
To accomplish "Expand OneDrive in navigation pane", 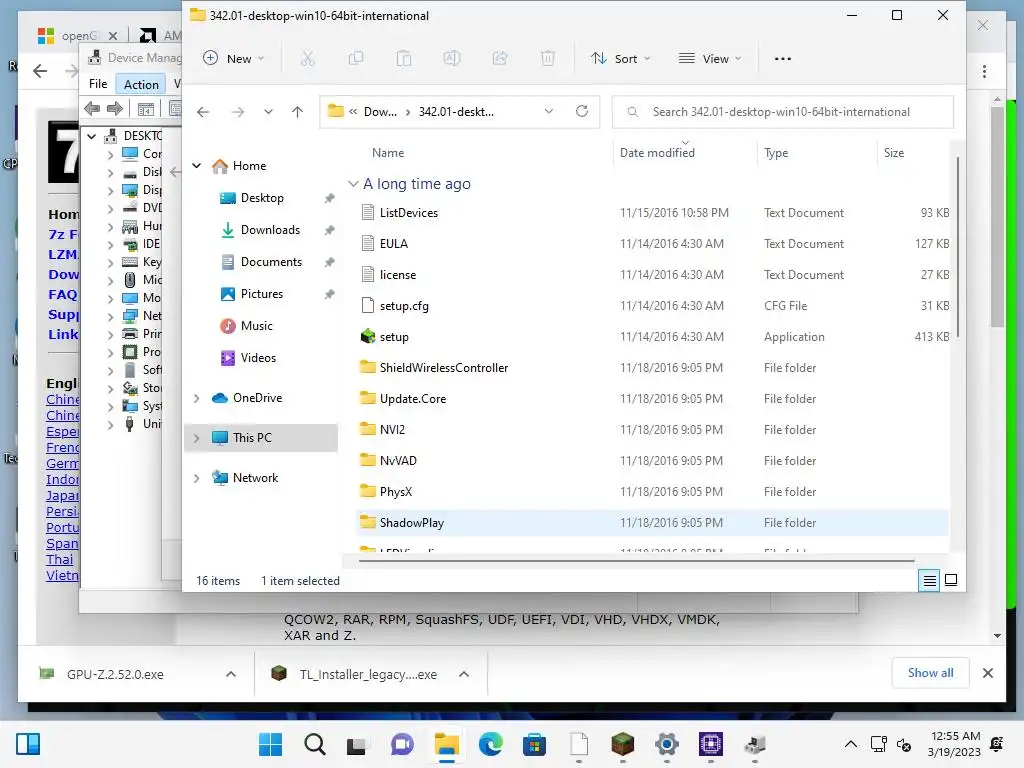I will tap(197, 398).
